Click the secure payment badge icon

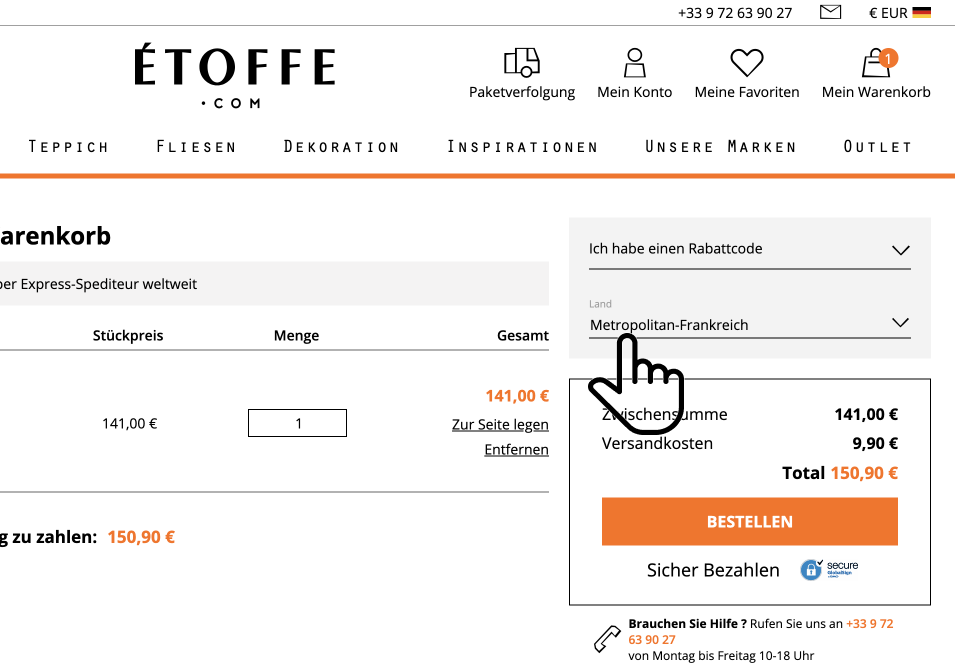[829, 570]
